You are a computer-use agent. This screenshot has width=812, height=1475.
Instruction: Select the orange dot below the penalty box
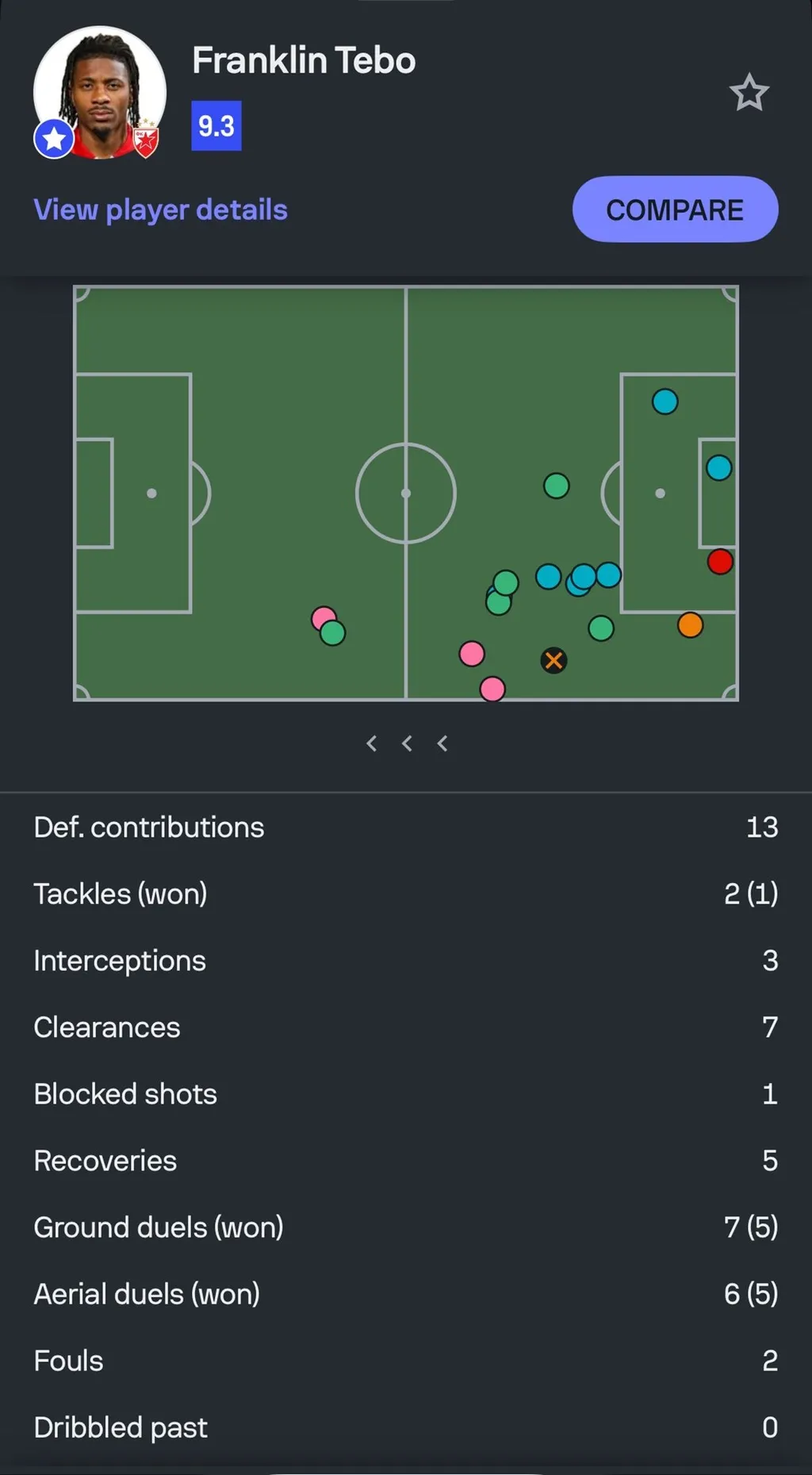tap(690, 625)
